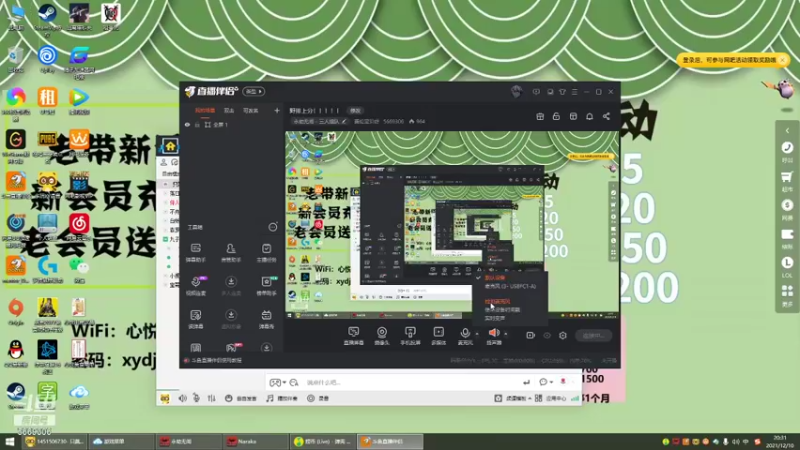Open the message icon in title bar
800x450 pixels.
click(536, 92)
